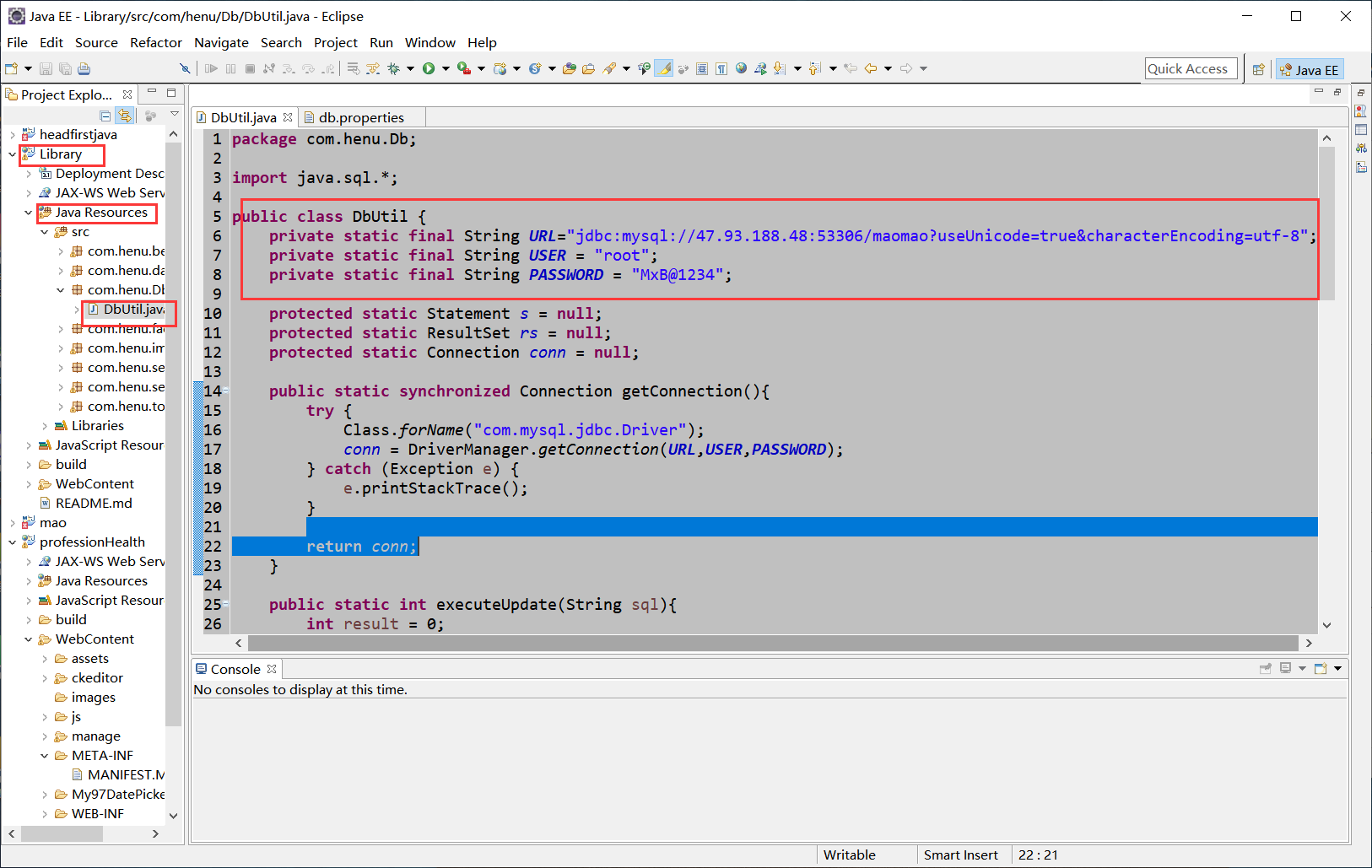Screen dimensions: 1372x868
Task: Collapse the professionHealth project
Action: pyautogui.click(x=12, y=542)
